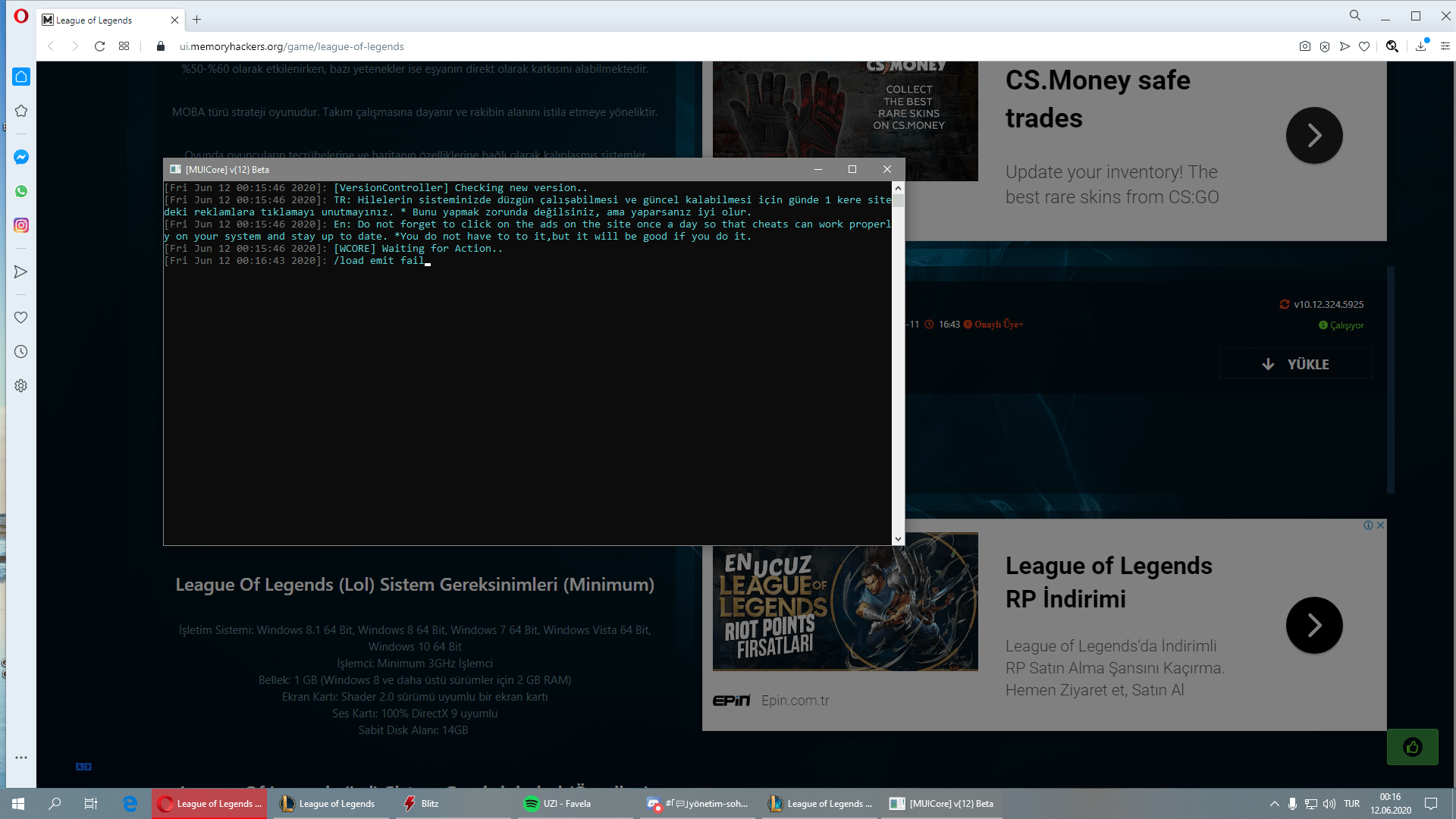The image size is (1456, 819).
Task: Open a new browser tab
Action: tap(197, 20)
